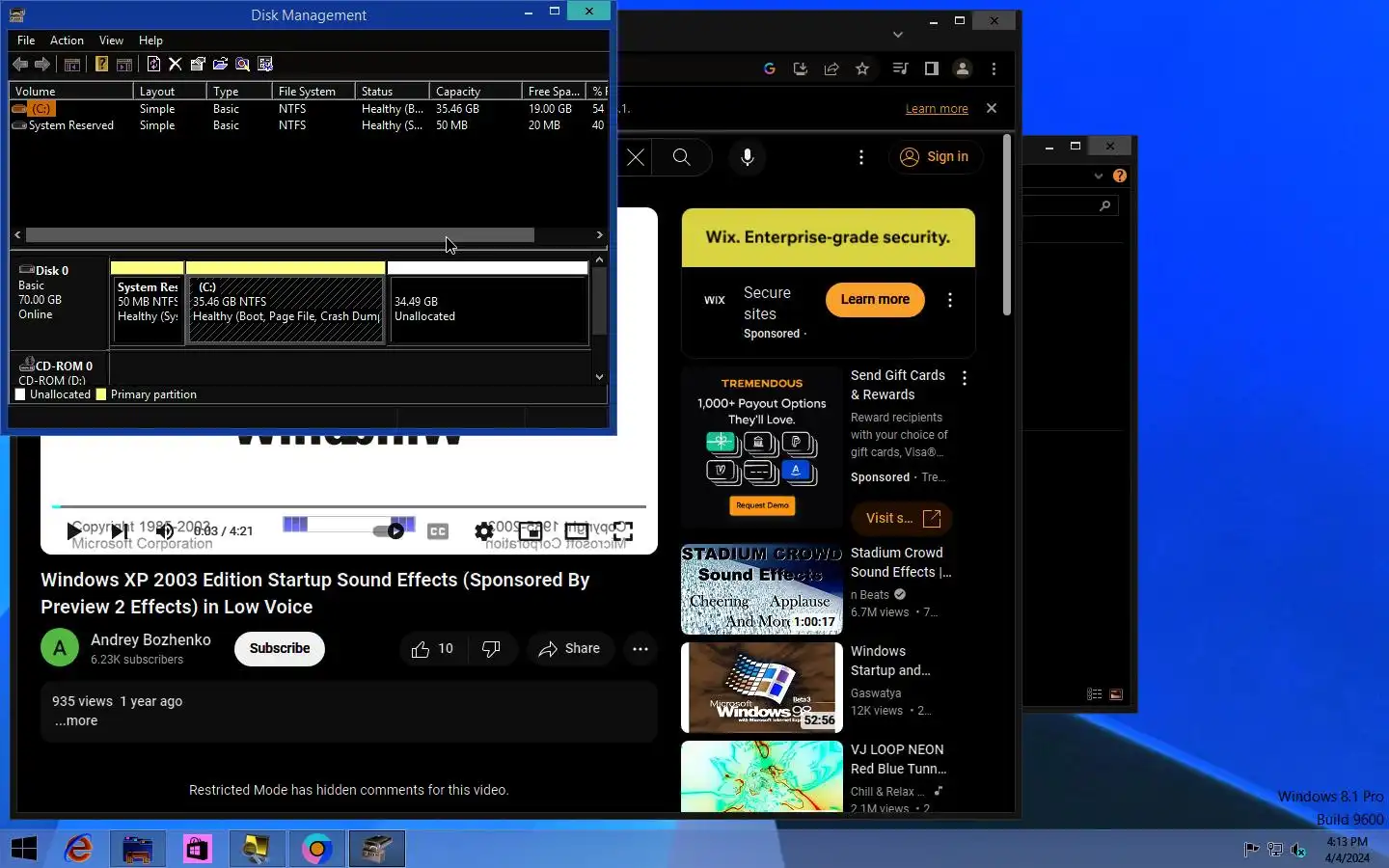The image size is (1389, 868).
Task: Open Chrome media control icon
Action: pos(900,68)
